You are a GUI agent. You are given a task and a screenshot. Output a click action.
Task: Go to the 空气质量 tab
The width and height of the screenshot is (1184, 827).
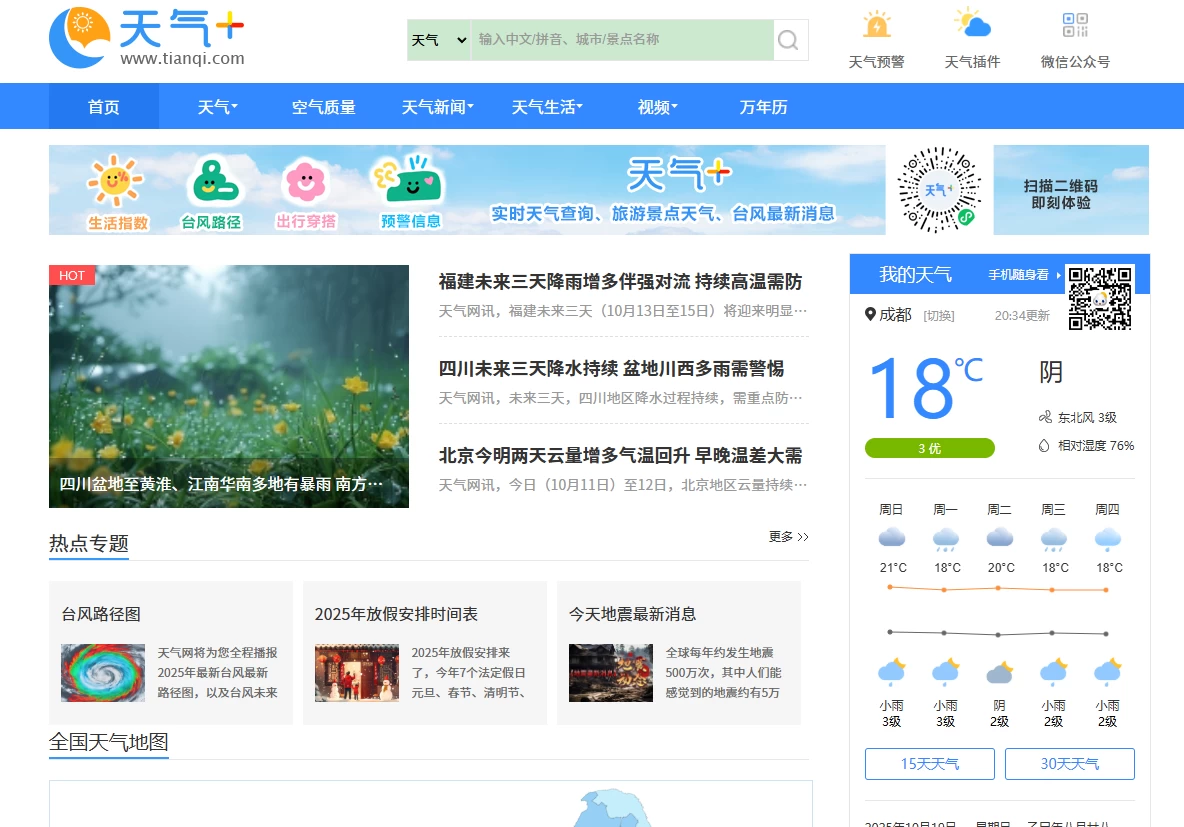[323, 107]
